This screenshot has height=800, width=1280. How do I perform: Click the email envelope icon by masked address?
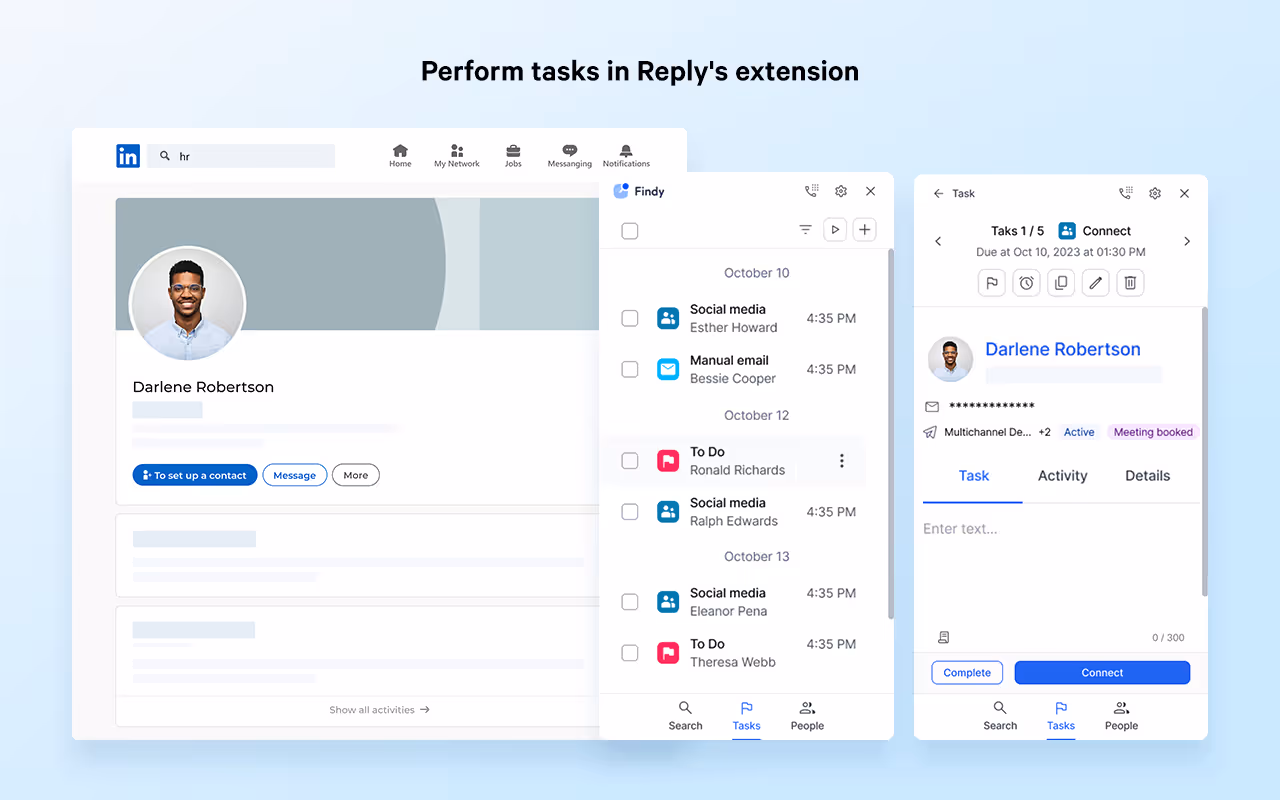(932, 407)
